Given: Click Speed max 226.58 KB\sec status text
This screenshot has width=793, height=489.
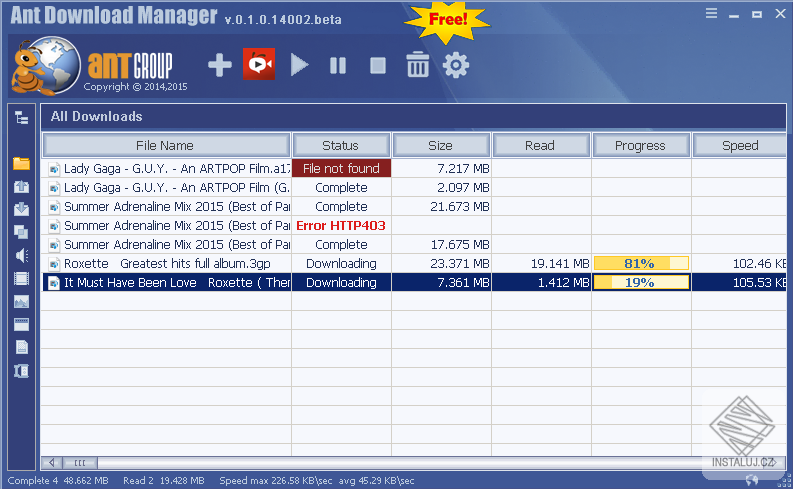Looking at the screenshot, I should click(x=276, y=480).
